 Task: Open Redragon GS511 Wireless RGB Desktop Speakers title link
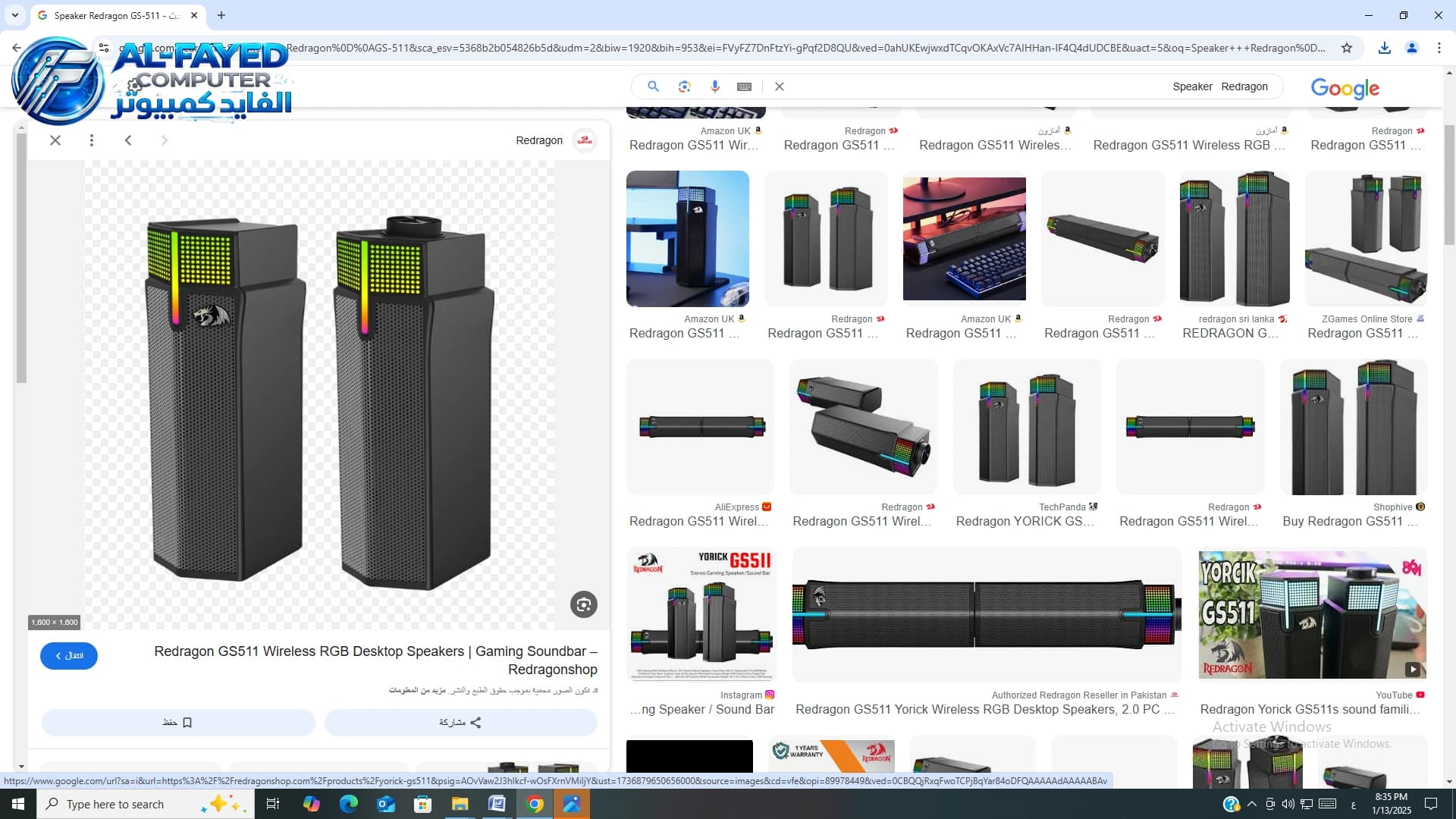[375, 661]
